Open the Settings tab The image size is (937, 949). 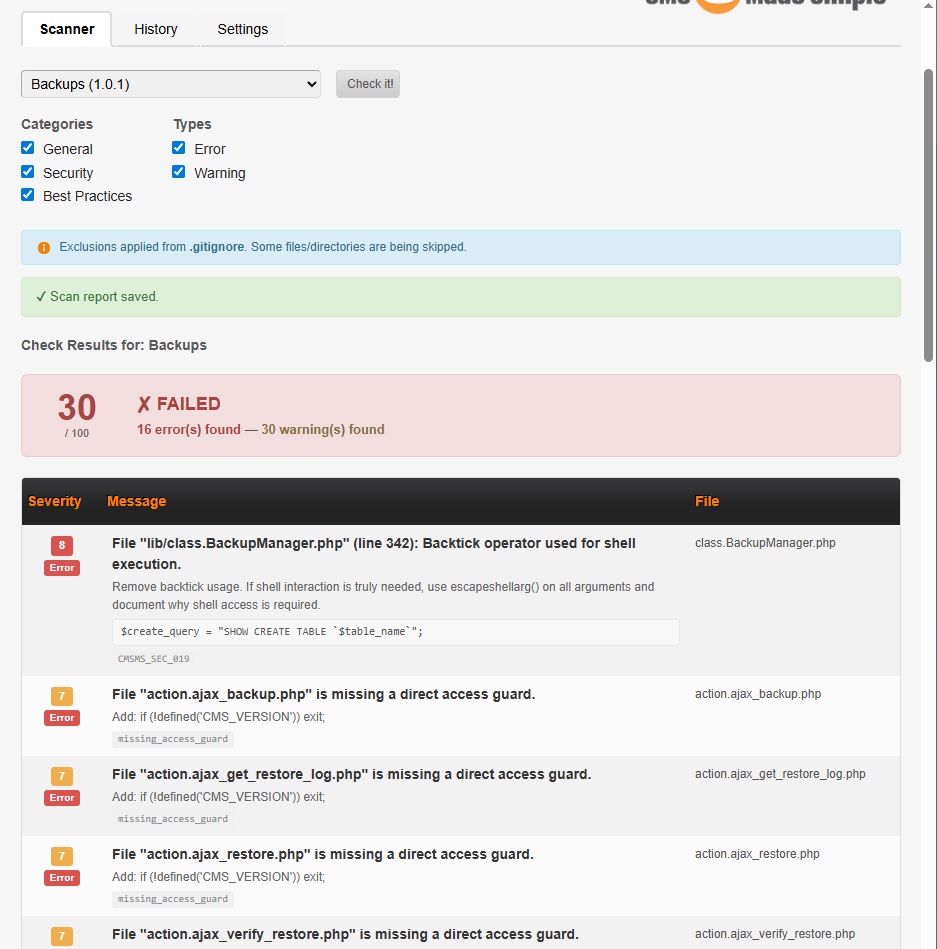(x=243, y=29)
